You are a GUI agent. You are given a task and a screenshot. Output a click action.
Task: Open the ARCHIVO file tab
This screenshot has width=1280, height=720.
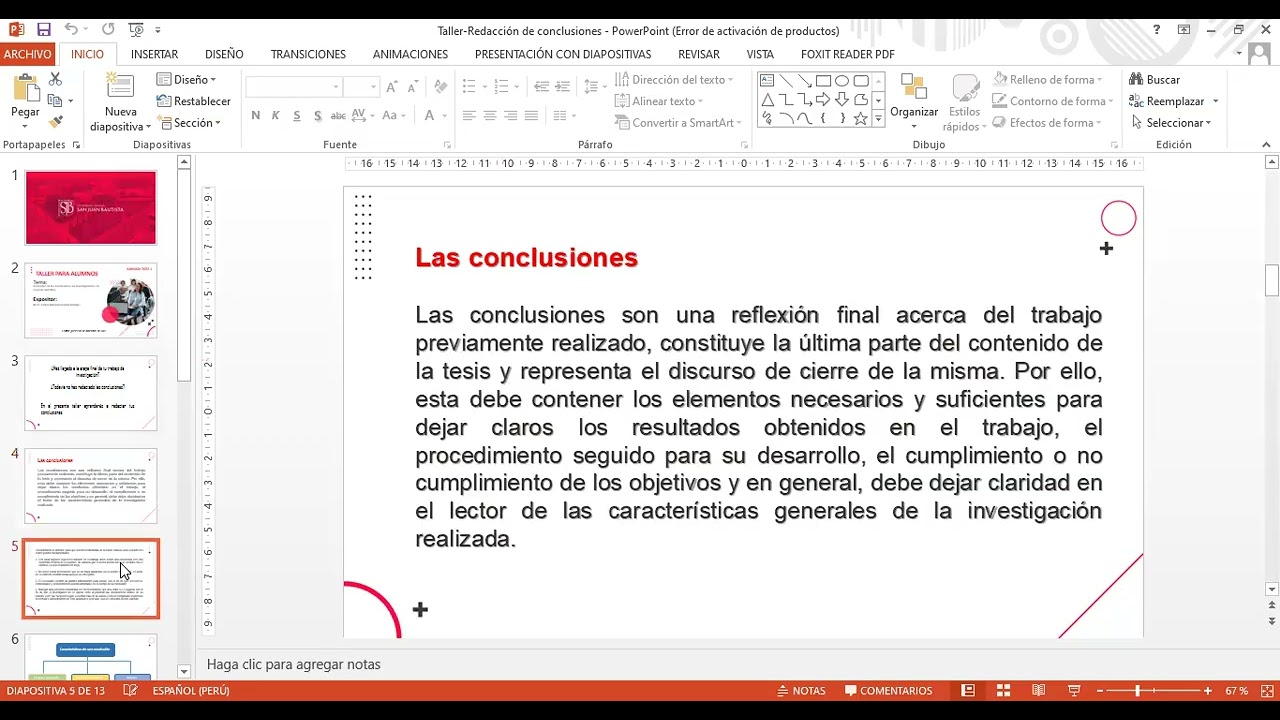[28, 54]
